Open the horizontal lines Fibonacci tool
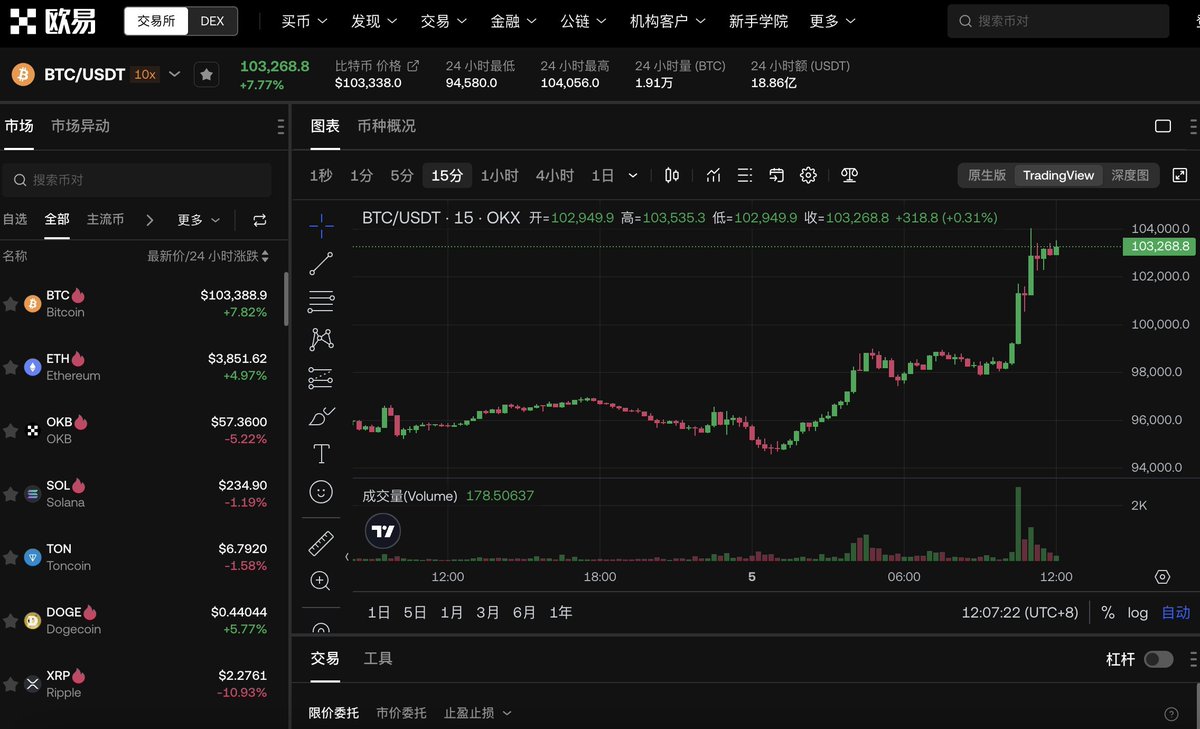1200x729 pixels. coord(321,302)
